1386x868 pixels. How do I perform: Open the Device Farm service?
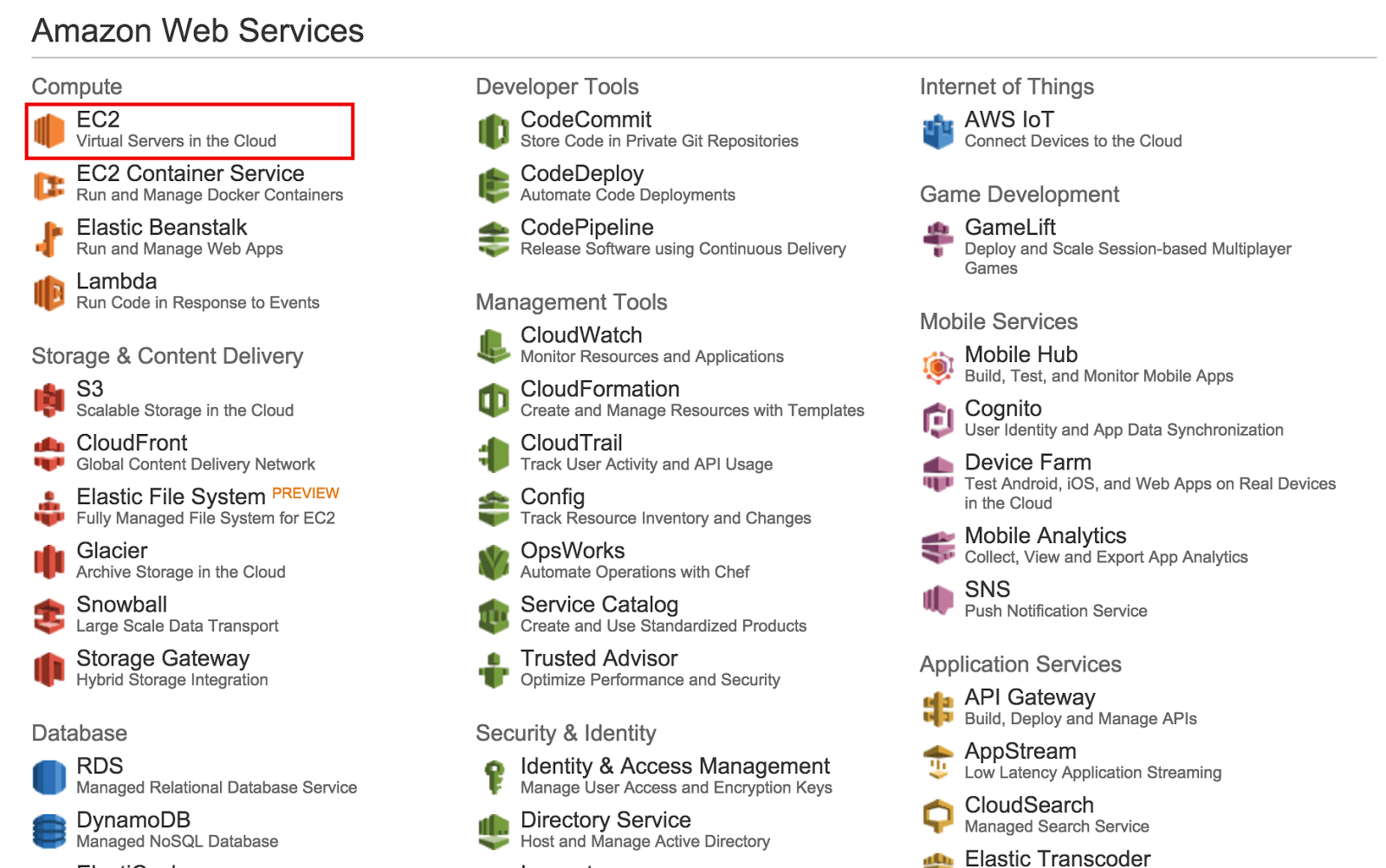tap(1028, 462)
